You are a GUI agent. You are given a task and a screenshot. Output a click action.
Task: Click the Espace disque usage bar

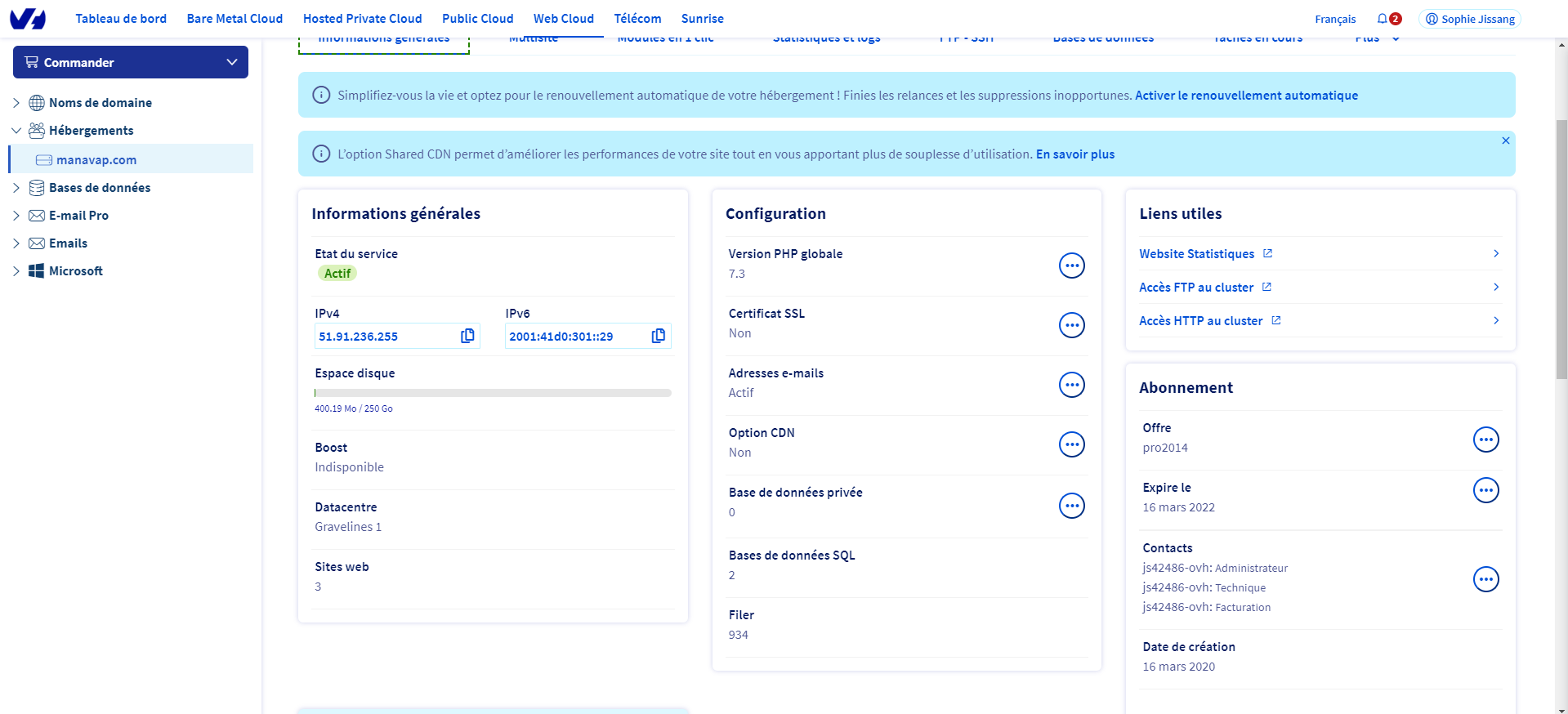[493, 393]
